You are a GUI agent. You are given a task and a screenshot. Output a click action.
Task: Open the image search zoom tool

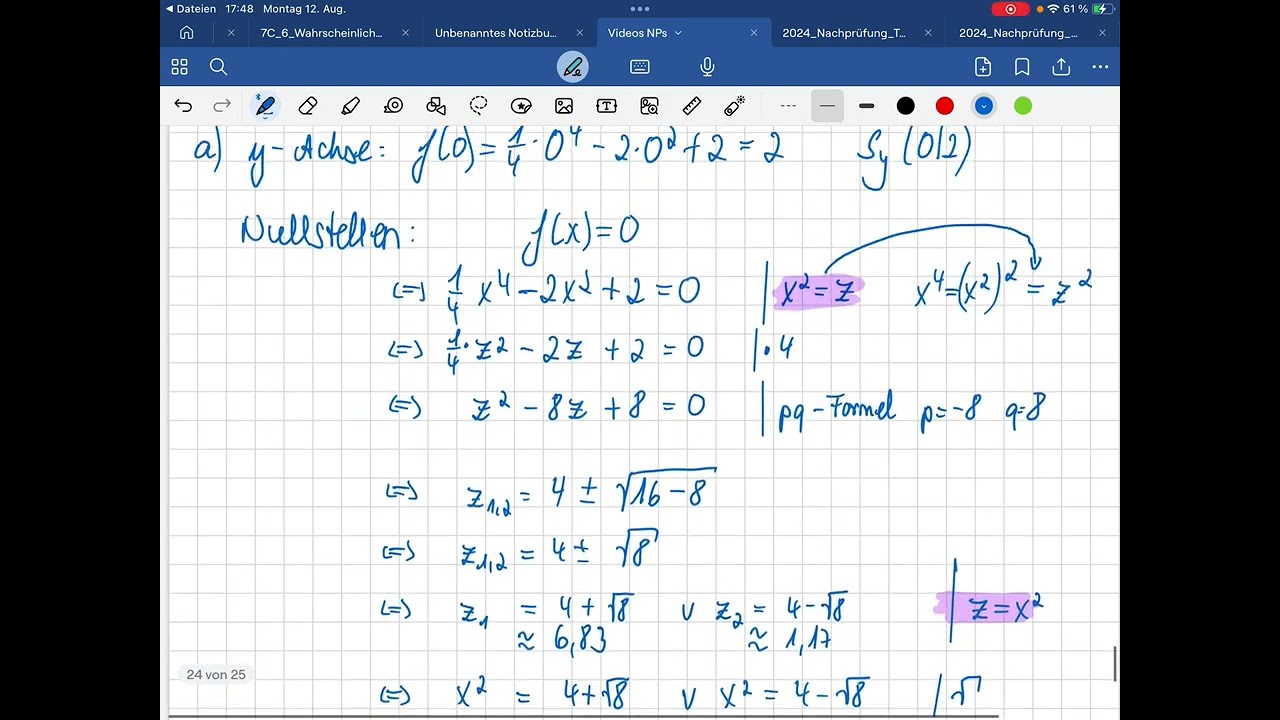649,106
